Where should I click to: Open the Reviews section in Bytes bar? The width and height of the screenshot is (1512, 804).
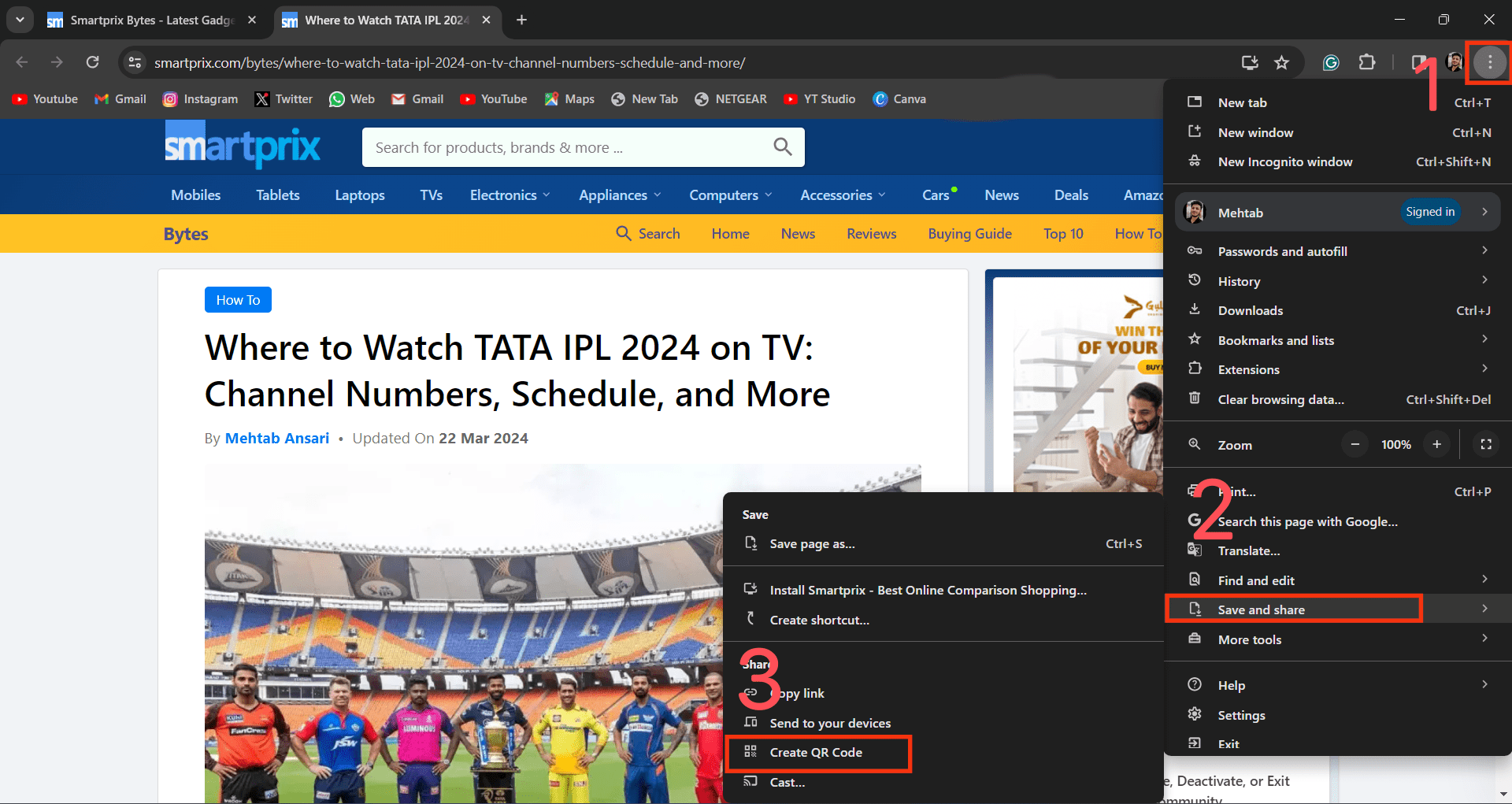tap(871, 234)
